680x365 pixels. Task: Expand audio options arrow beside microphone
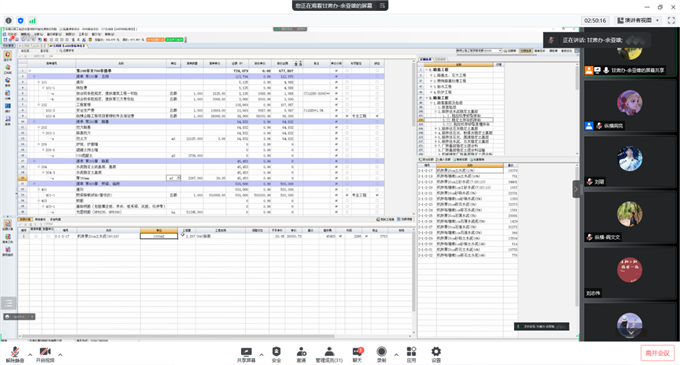(x=30, y=355)
